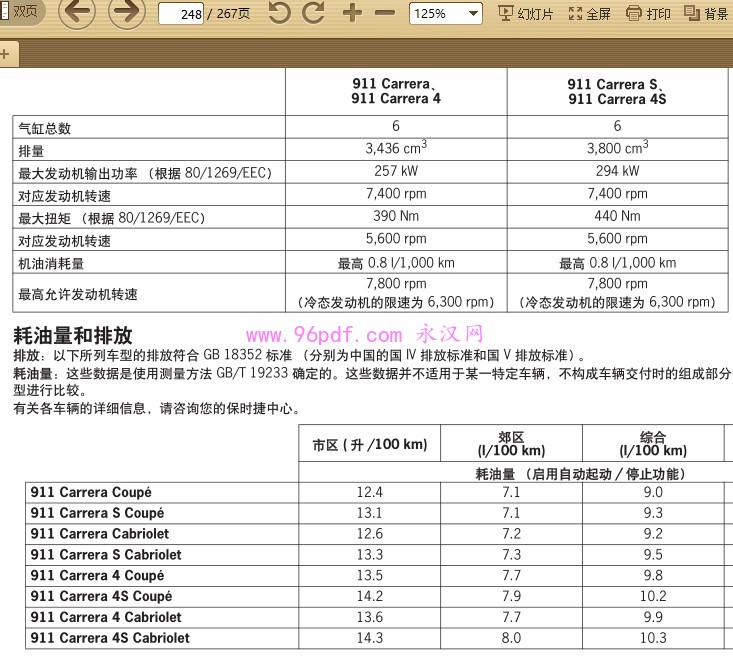The image size is (733, 664).
Task: Rotate page clockwise
Action: 313,12
